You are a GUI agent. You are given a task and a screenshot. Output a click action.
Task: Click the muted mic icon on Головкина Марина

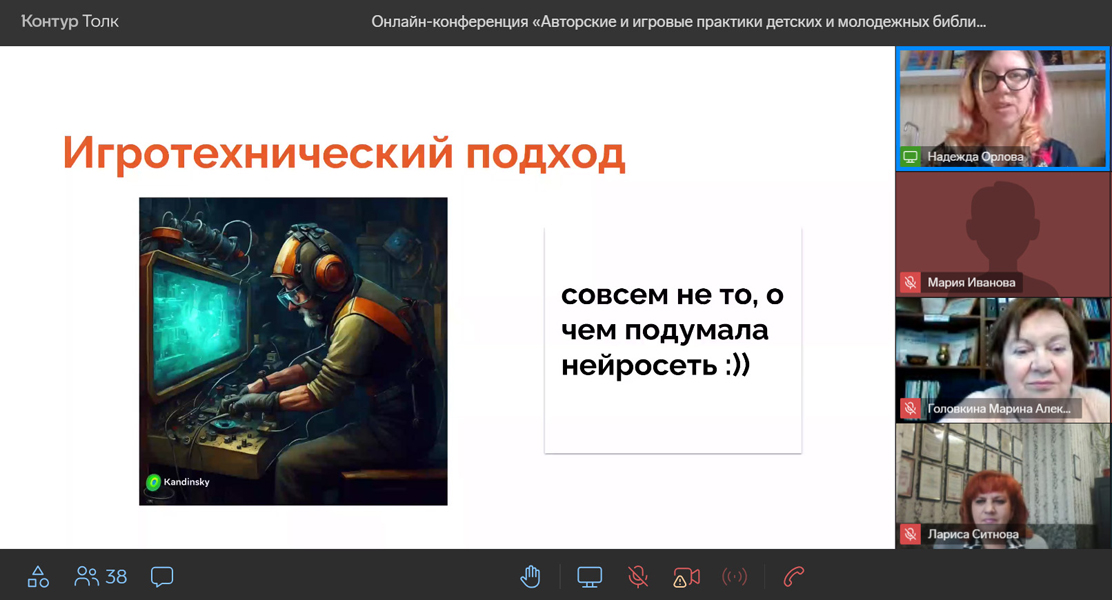pyautogui.click(x=910, y=408)
